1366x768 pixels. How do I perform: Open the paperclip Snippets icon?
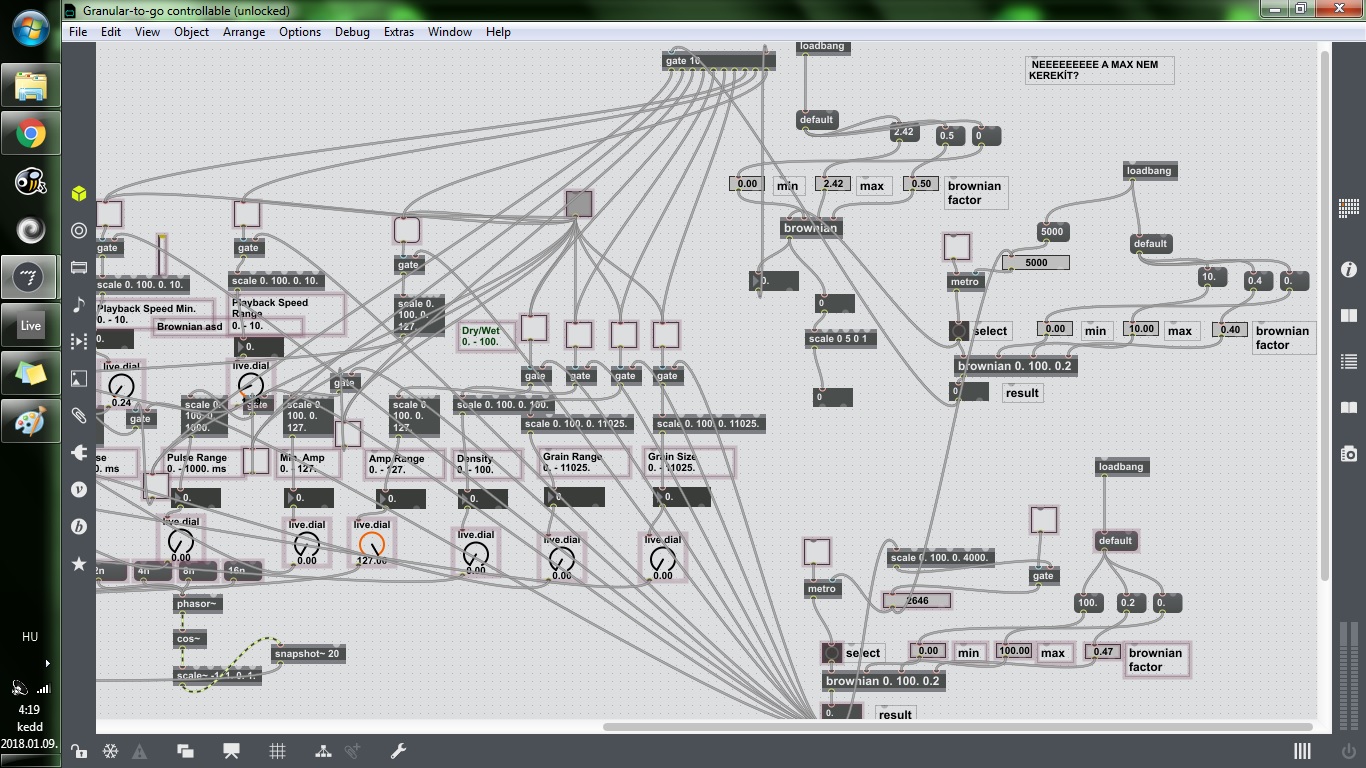pyautogui.click(x=79, y=415)
